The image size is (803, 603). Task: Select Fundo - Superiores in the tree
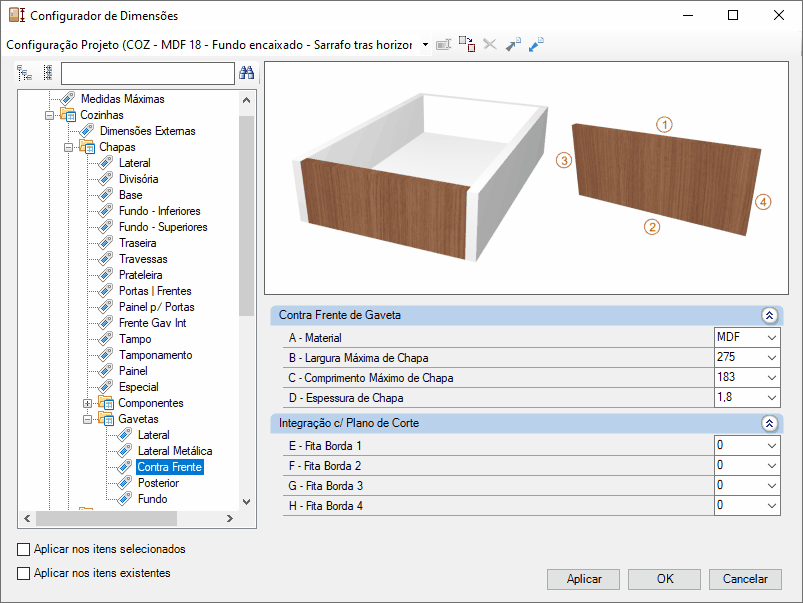[x=163, y=226]
